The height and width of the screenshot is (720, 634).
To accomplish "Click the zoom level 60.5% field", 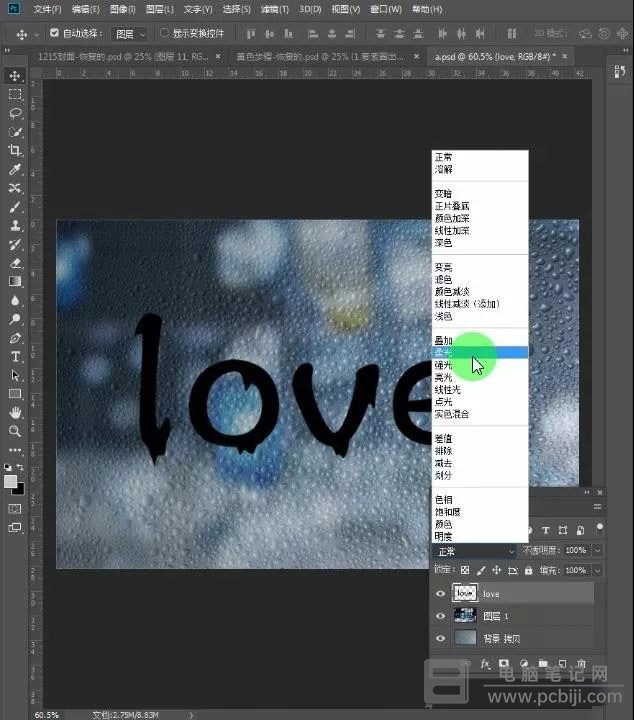I will (x=46, y=715).
